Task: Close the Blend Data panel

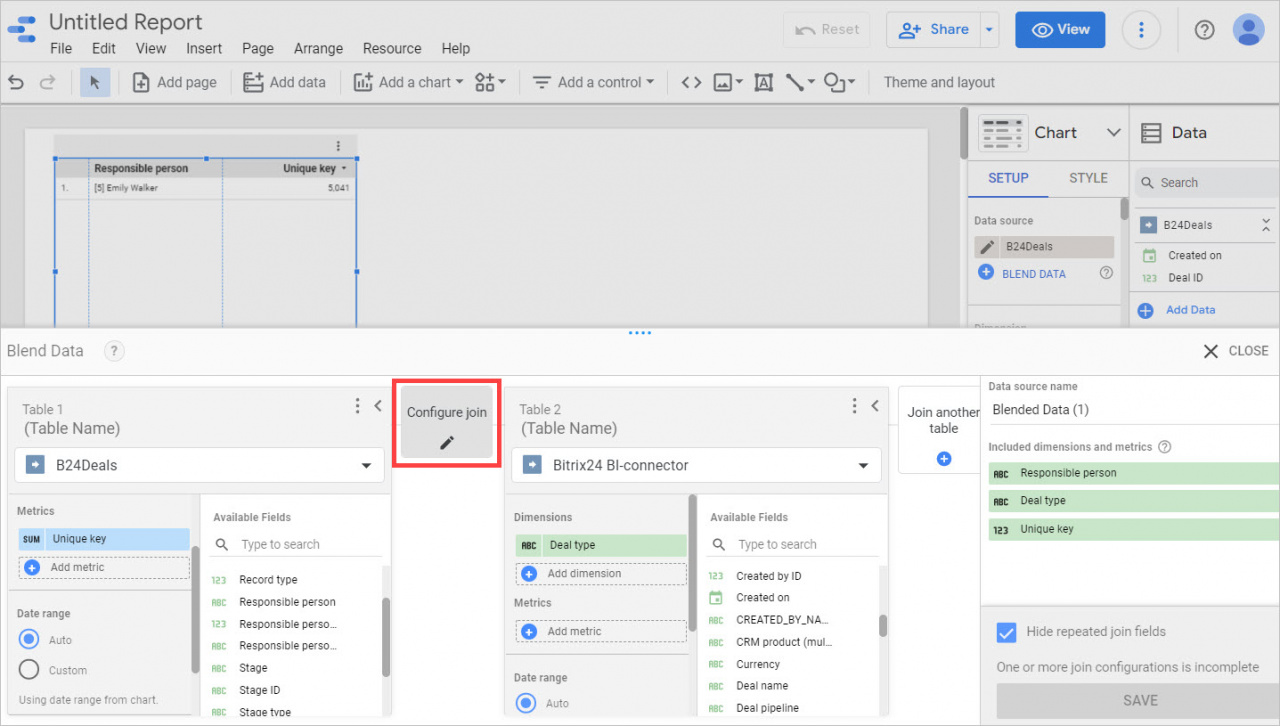Action: (1235, 351)
